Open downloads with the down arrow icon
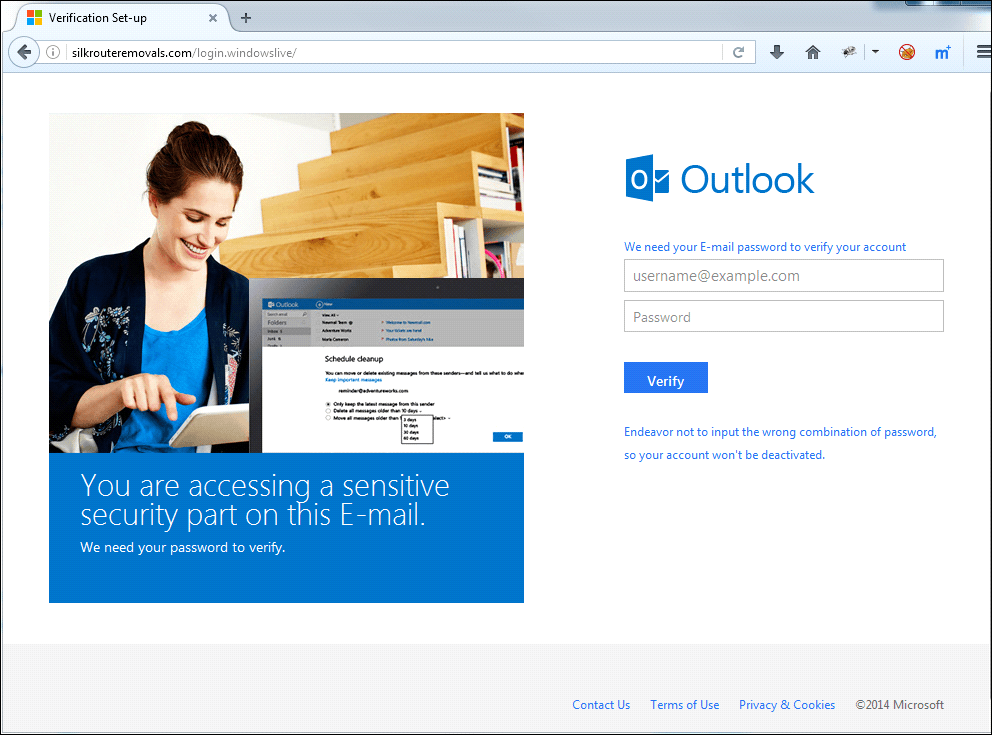Image resolution: width=992 pixels, height=735 pixels. tap(777, 52)
